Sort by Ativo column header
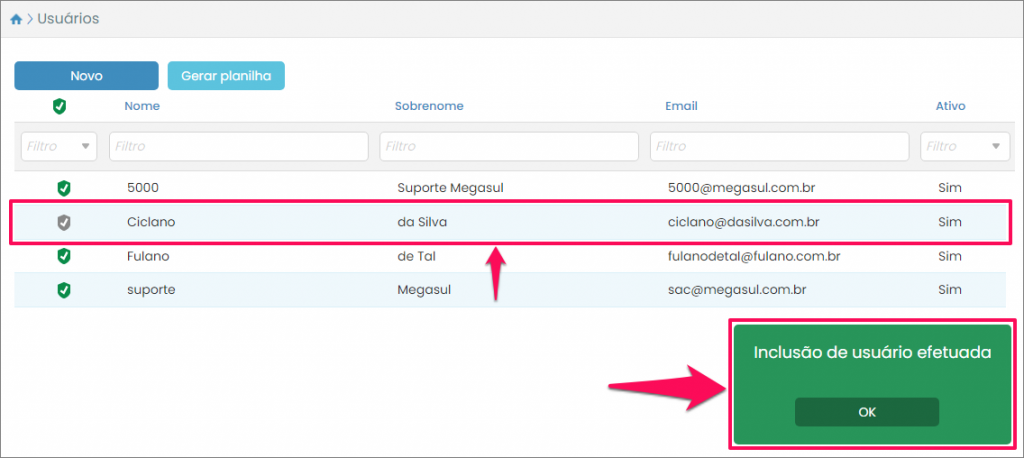Image resolution: width=1024 pixels, height=458 pixels. point(950,106)
